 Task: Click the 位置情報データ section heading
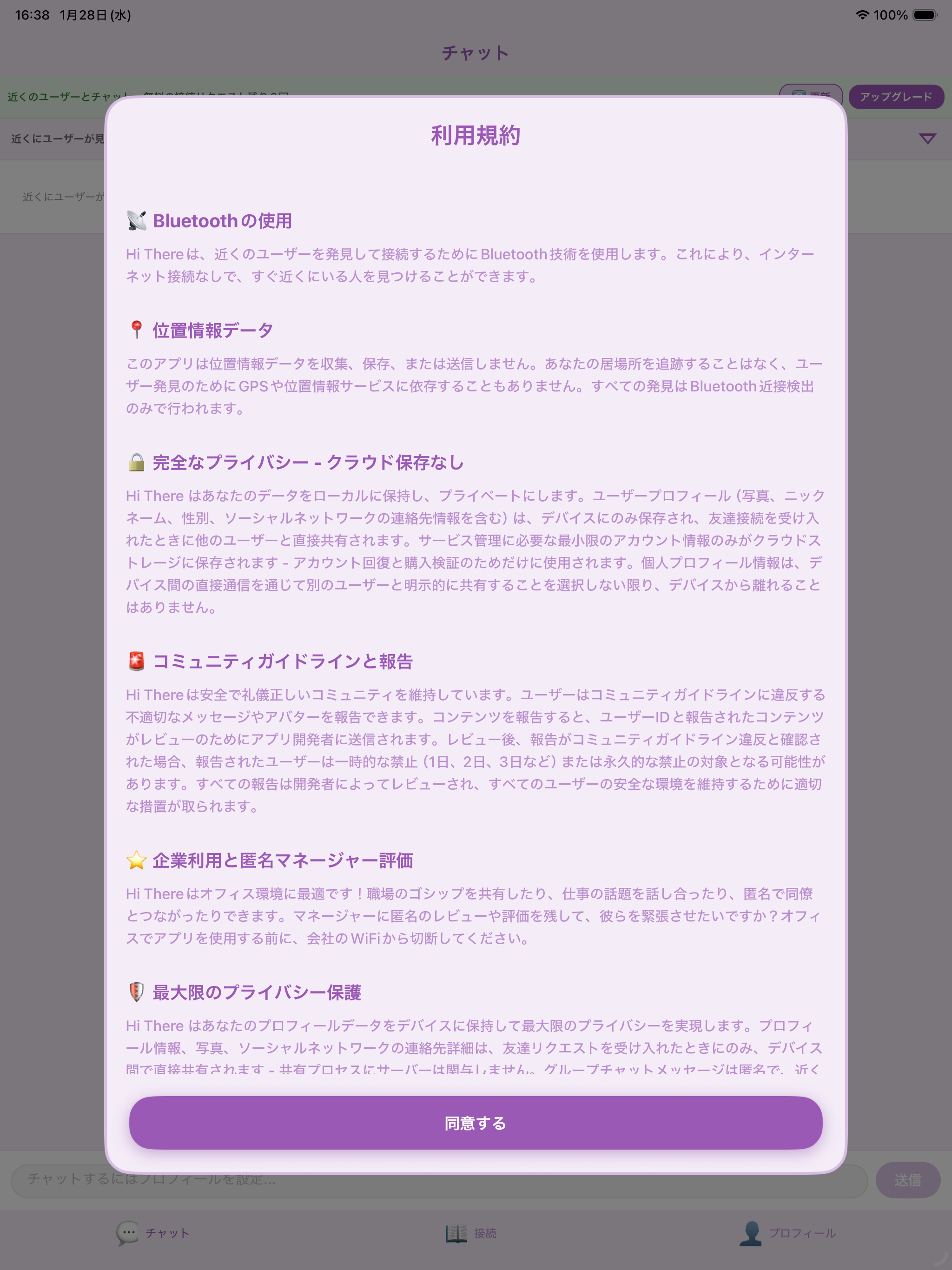[x=213, y=330]
